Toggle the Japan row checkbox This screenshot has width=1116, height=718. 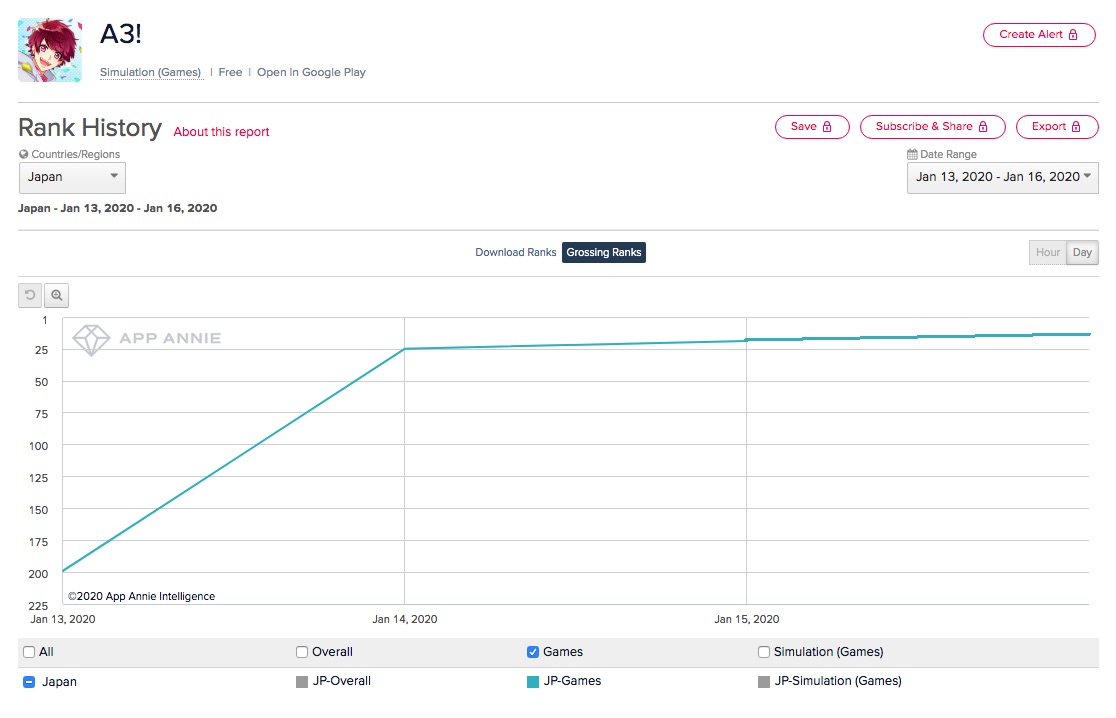click(x=29, y=682)
